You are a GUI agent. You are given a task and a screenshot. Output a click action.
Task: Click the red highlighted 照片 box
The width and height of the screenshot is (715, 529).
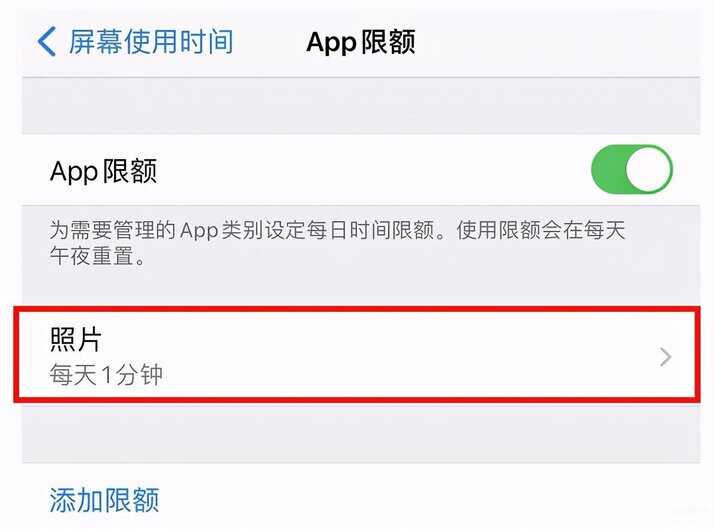[x=357, y=355]
